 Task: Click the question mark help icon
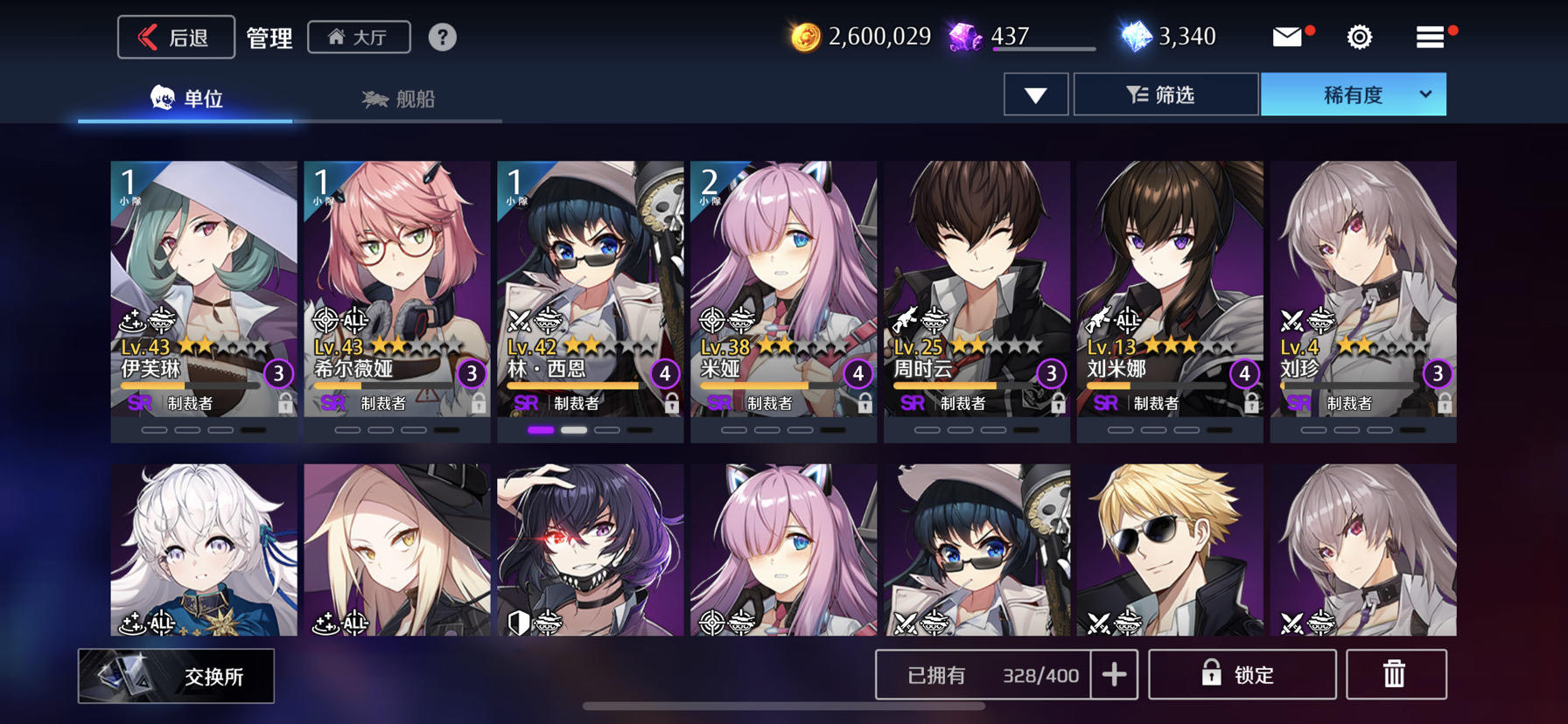[x=442, y=37]
